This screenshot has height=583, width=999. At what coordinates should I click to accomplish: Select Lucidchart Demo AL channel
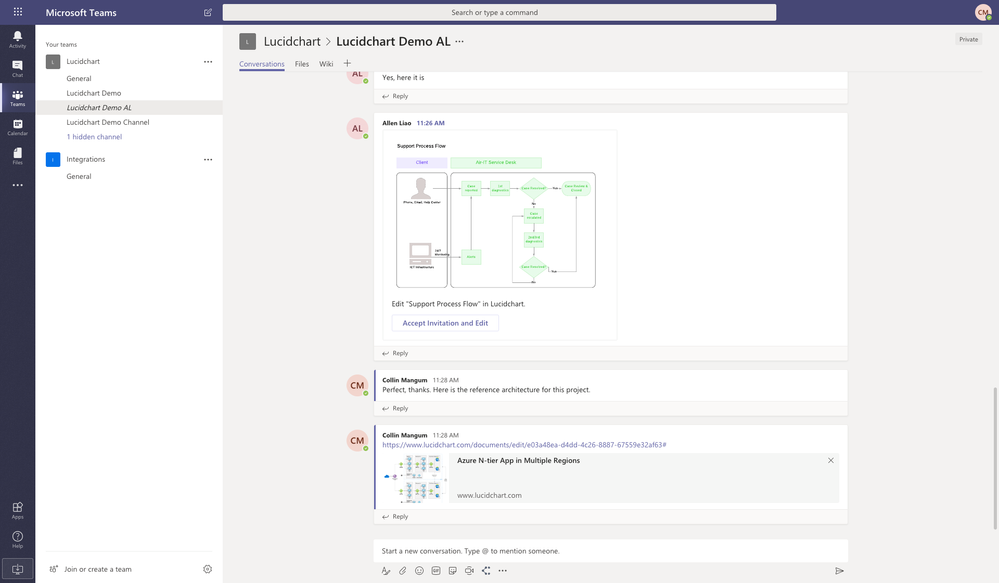pyautogui.click(x=129, y=108)
